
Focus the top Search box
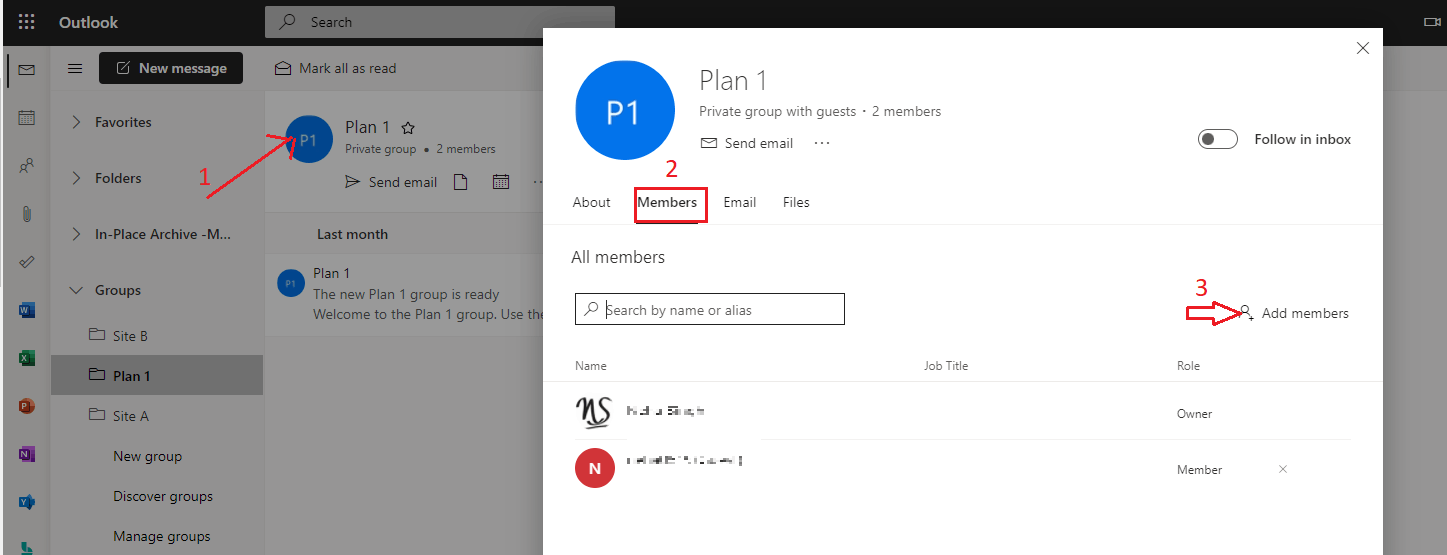point(440,21)
